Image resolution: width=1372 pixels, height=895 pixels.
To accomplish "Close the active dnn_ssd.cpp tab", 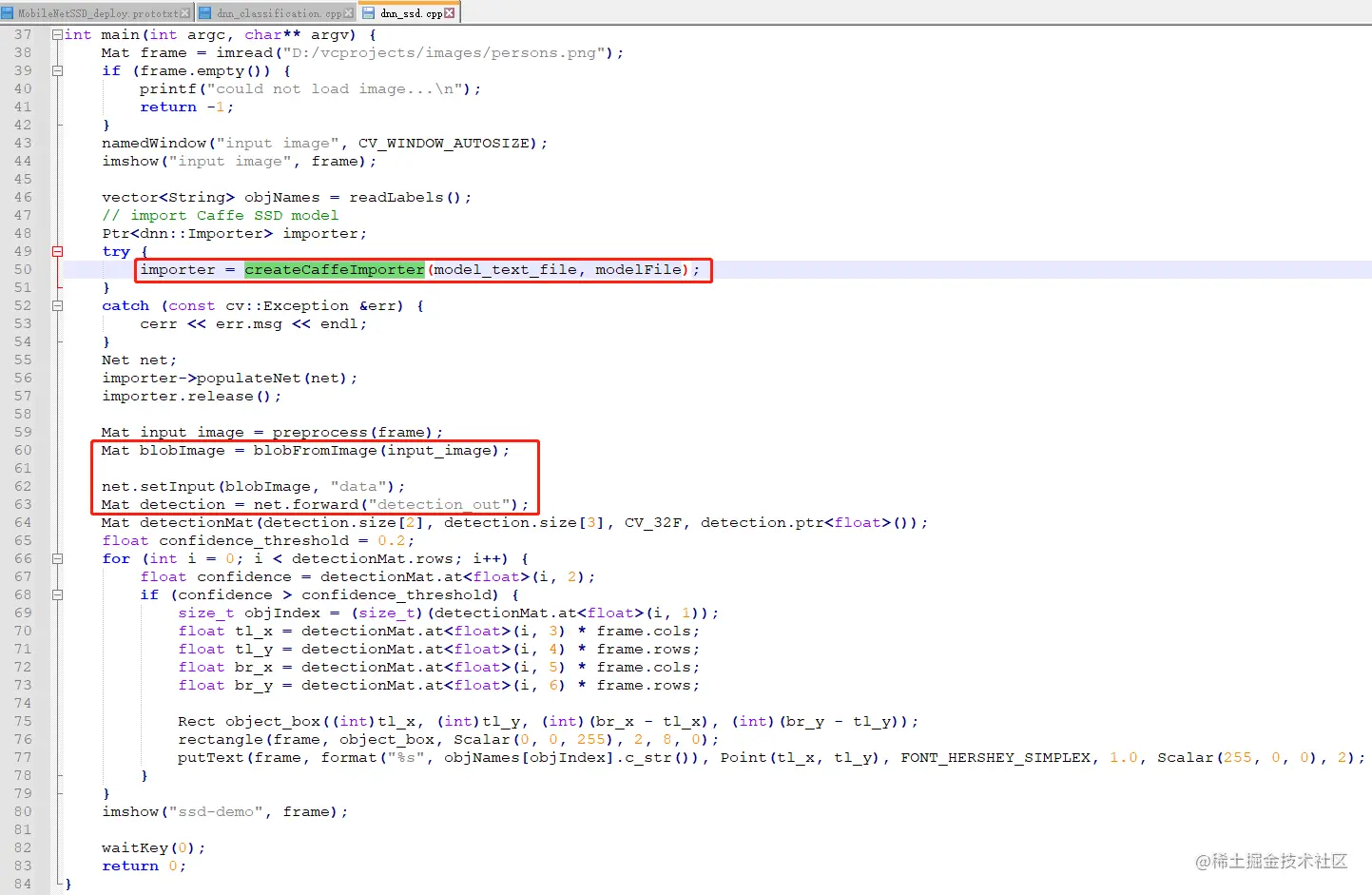I will click(450, 13).
